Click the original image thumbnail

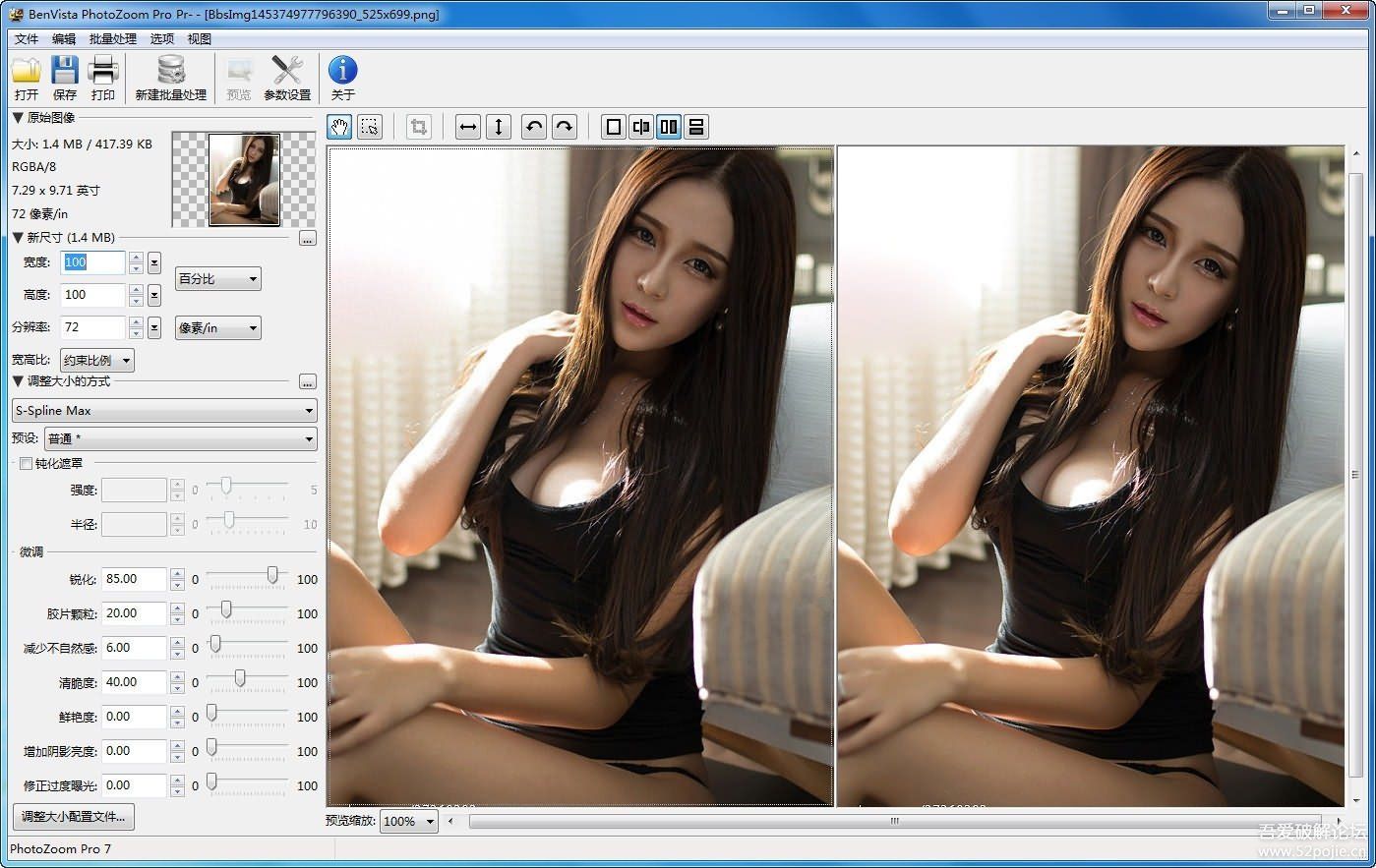point(245,180)
